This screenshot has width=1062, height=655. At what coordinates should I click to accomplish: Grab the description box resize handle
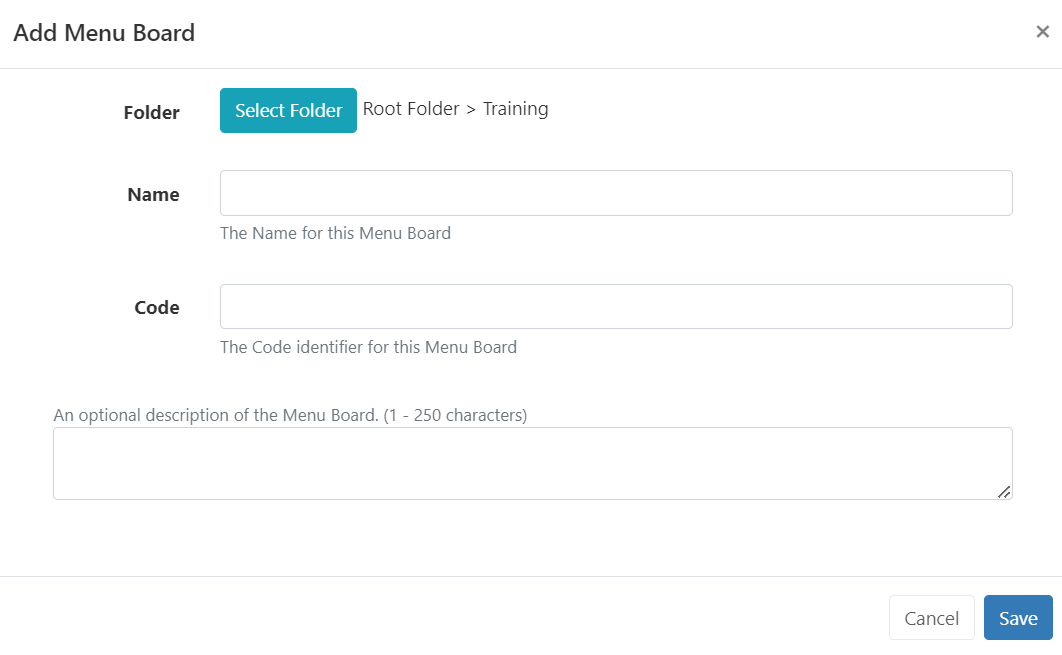(x=1004, y=491)
